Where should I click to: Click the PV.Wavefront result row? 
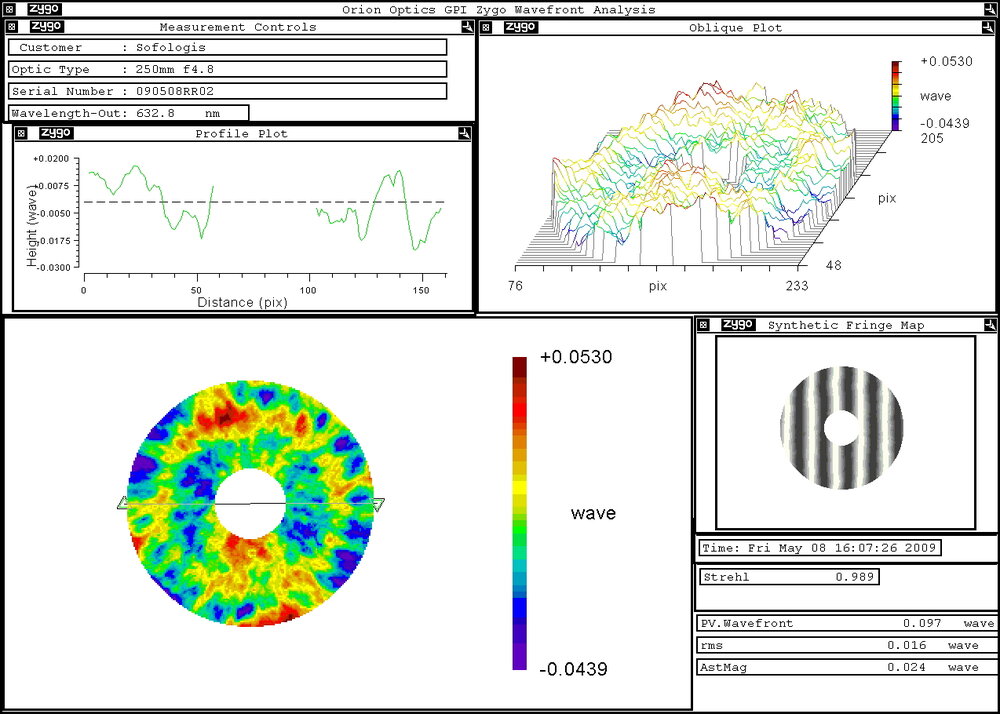[x=846, y=623]
